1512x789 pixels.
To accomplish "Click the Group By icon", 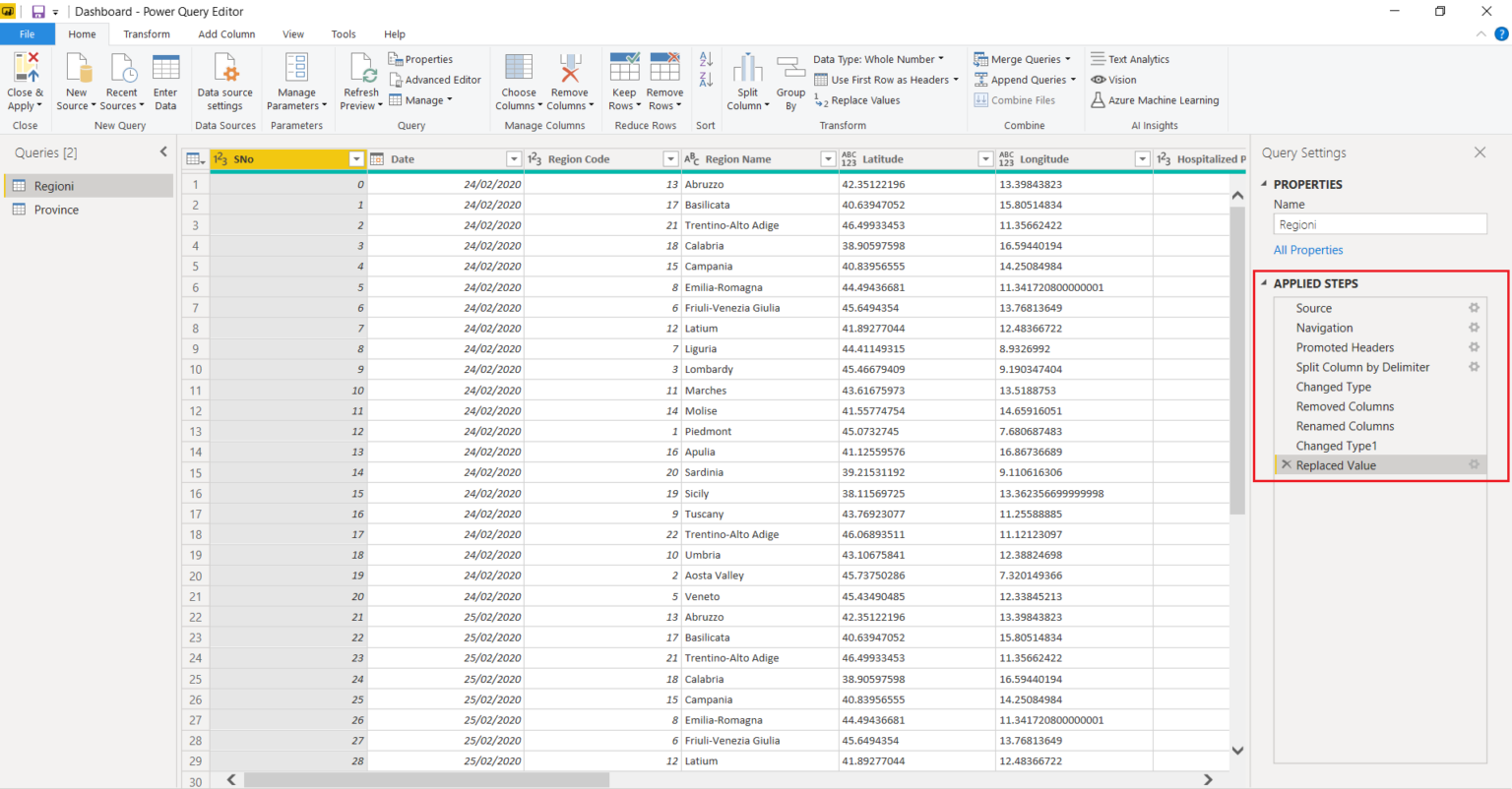I will 790,68.
